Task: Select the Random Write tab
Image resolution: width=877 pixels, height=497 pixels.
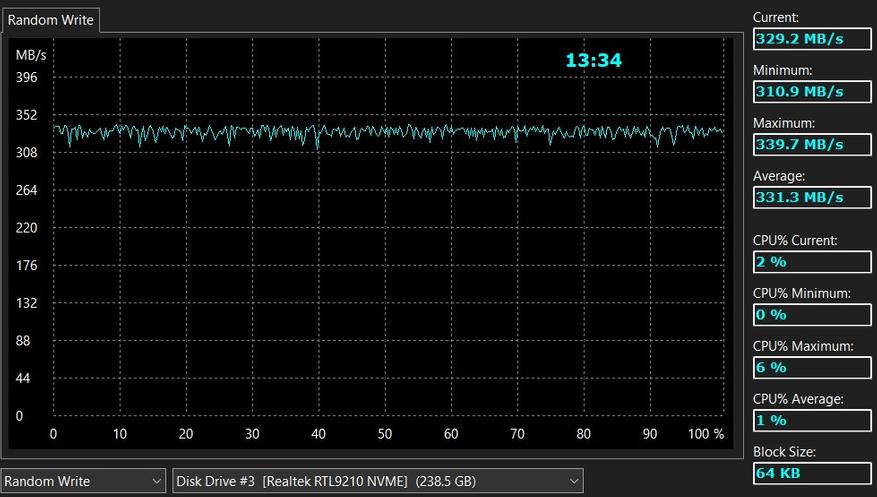Action: [50, 20]
